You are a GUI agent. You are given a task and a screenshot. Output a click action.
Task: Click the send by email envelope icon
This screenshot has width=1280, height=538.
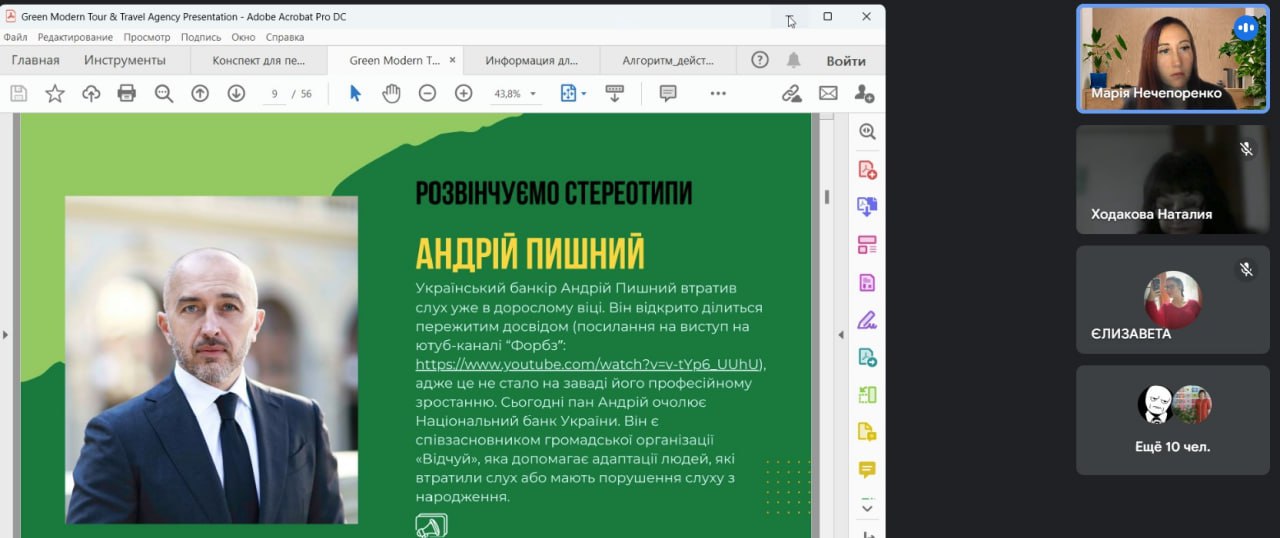tap(828, 93)
